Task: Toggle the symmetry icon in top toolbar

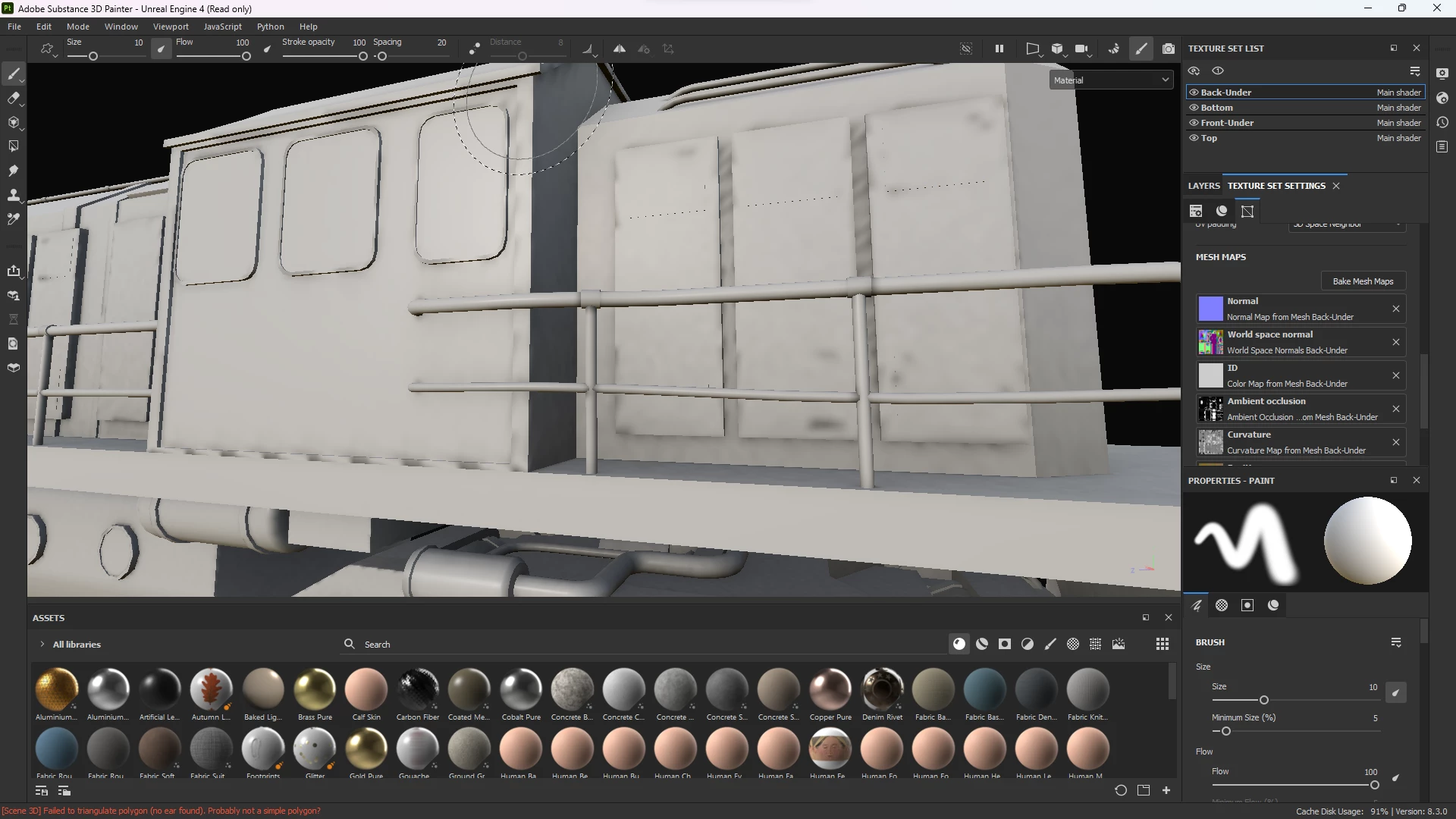Action: (x=620, y=49)
